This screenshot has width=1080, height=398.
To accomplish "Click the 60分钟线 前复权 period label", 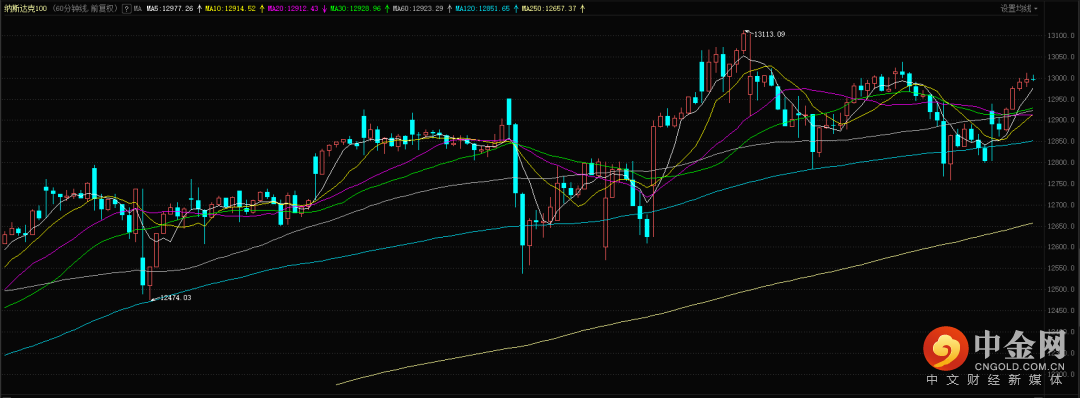I will pyautogui.click(x=86, y=9).
